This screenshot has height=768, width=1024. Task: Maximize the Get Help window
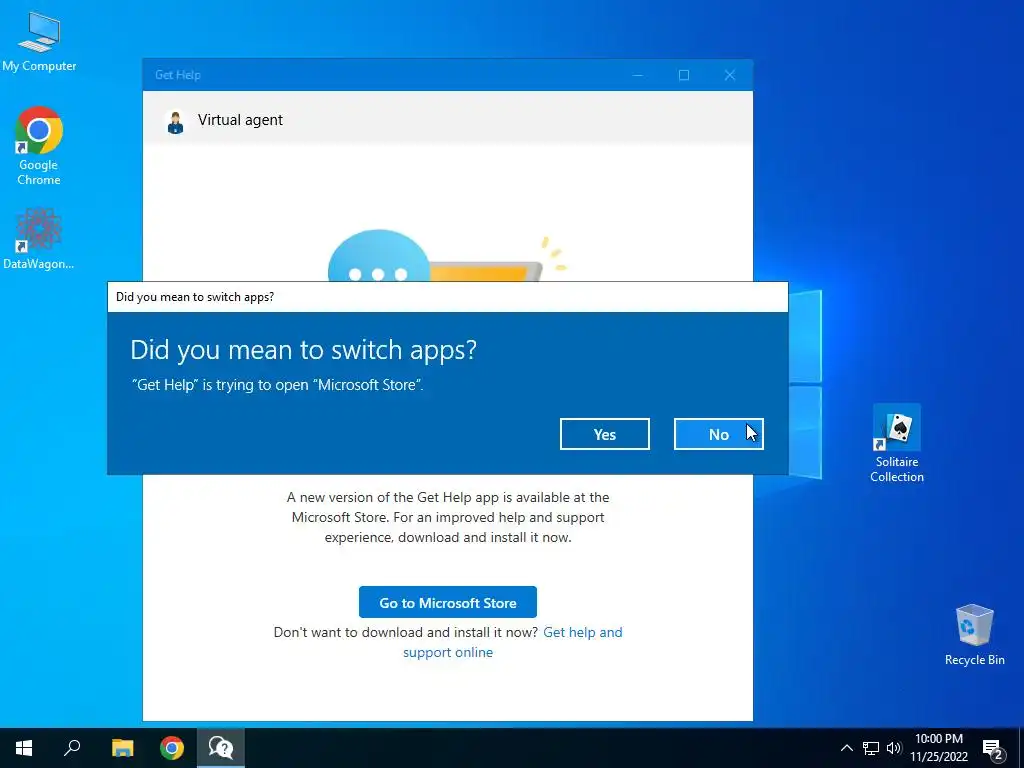click(684, 75)
